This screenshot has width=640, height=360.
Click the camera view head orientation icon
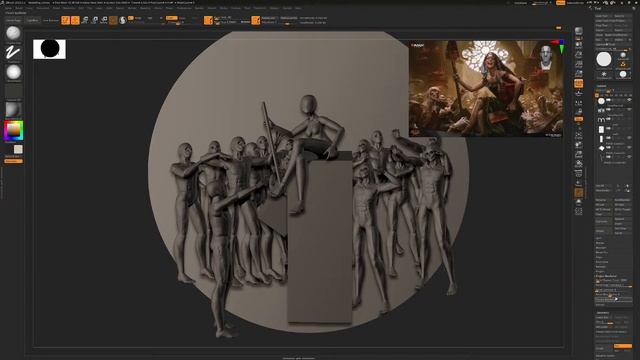(546, 57)
